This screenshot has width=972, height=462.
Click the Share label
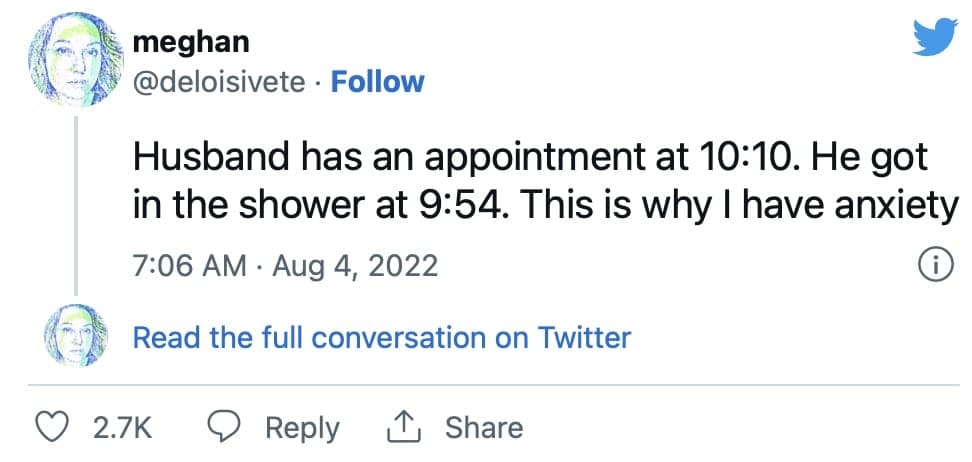click(x=484, y=428)
